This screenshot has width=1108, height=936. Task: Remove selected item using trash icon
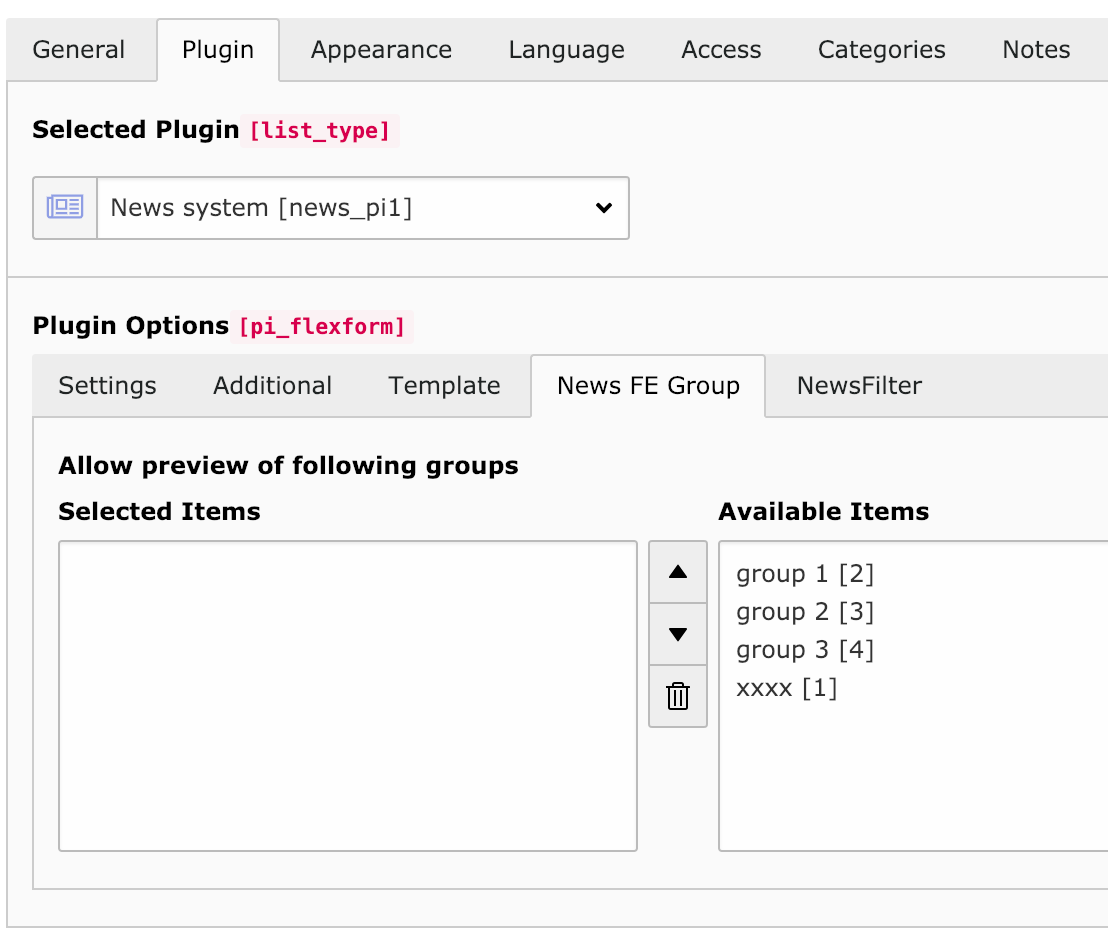[678, 696]
